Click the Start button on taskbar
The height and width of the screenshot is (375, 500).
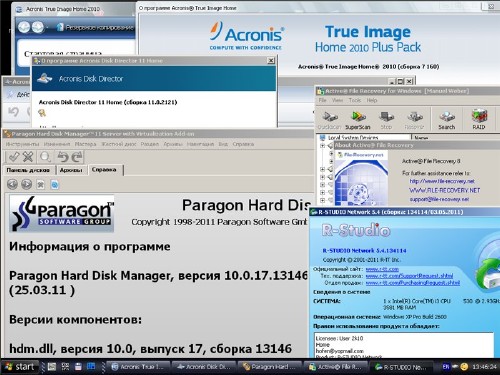pos(20,367)
